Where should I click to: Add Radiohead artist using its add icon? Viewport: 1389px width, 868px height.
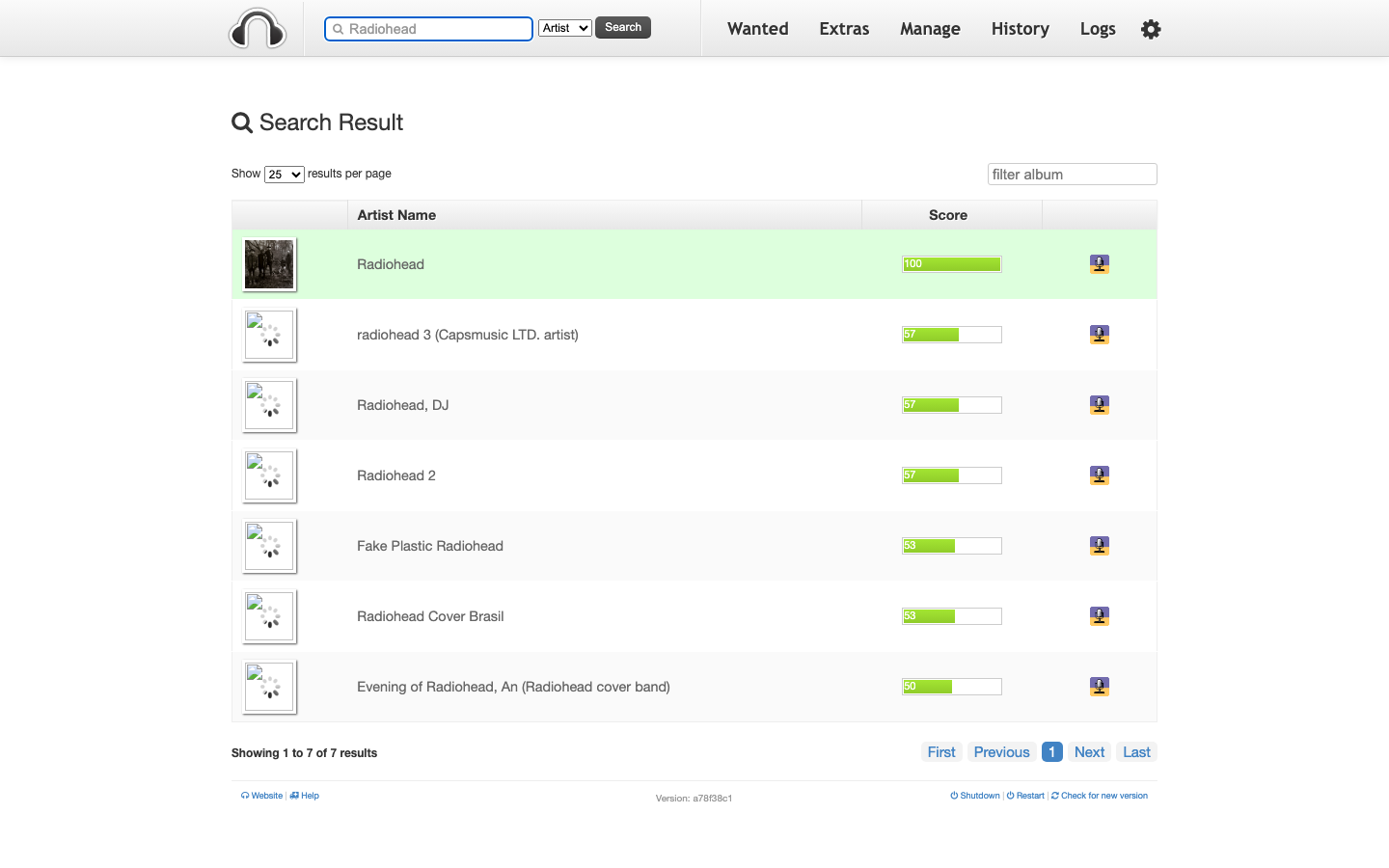click(1100, 264)
